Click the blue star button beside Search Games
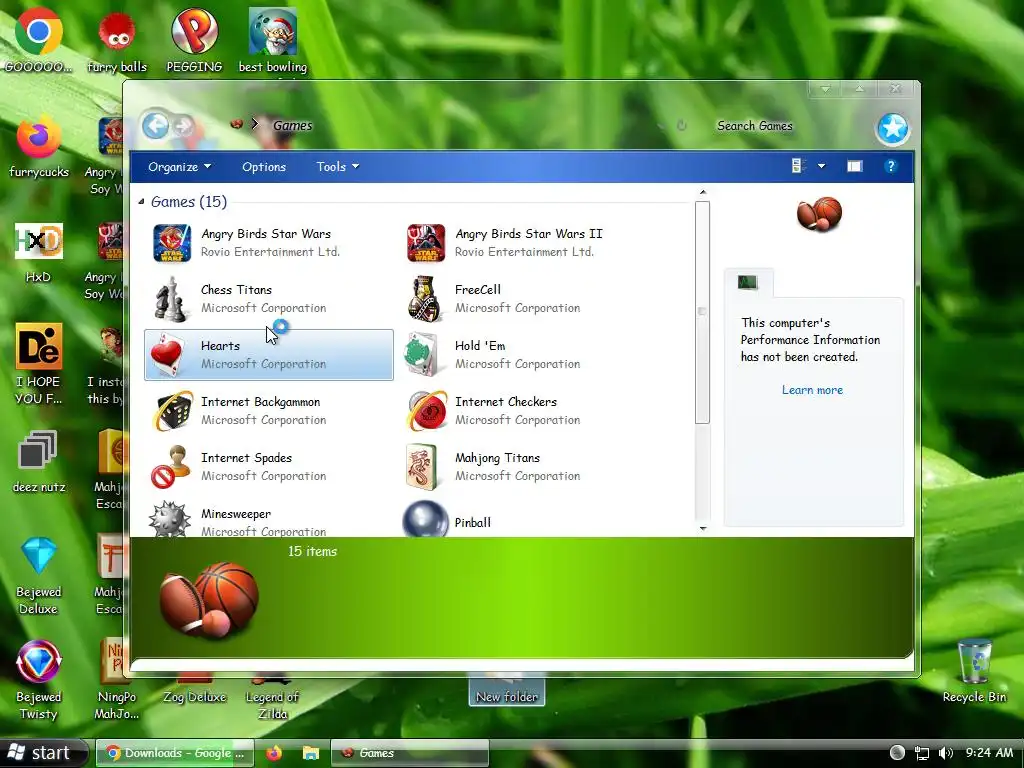Viewport: 1024px width, 768px height. (892, 128)
